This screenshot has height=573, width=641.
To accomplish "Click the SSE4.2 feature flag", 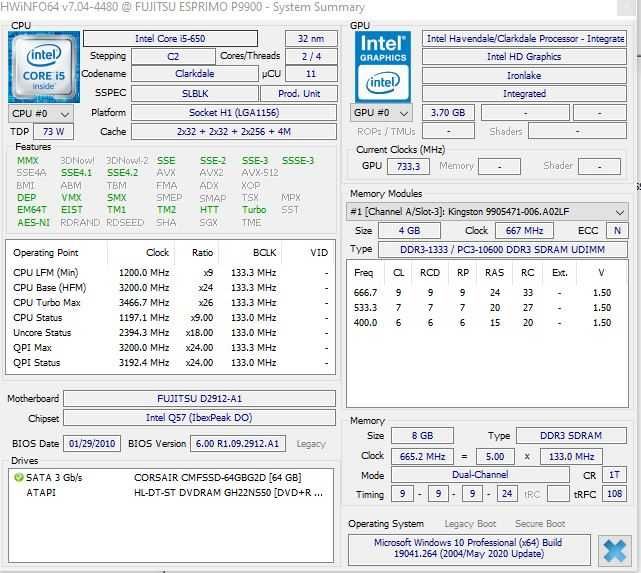I will point(123,173).
